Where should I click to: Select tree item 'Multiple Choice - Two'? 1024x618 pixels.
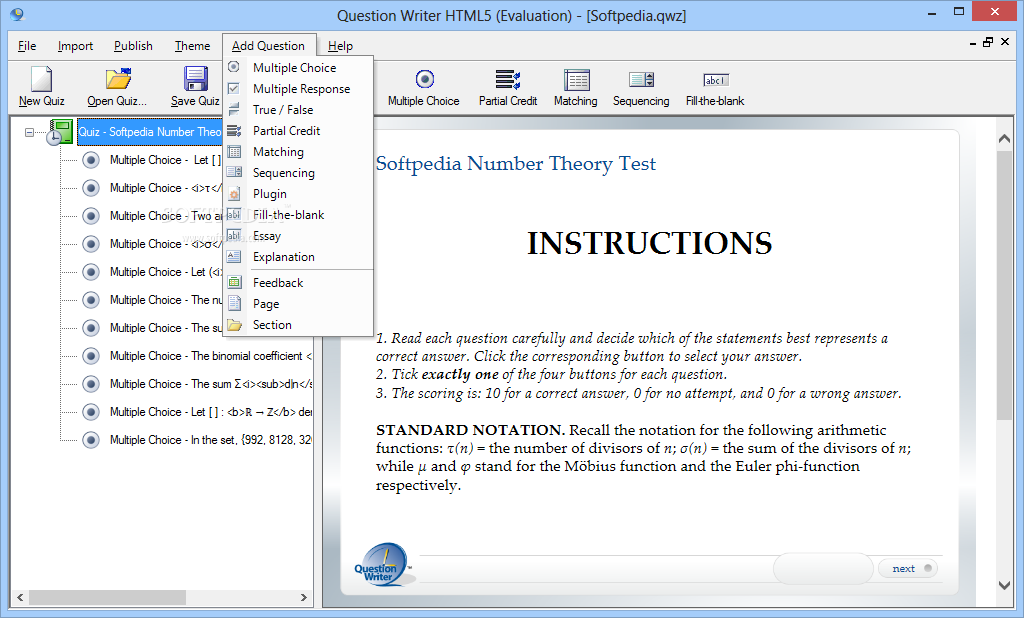[165, 216]
